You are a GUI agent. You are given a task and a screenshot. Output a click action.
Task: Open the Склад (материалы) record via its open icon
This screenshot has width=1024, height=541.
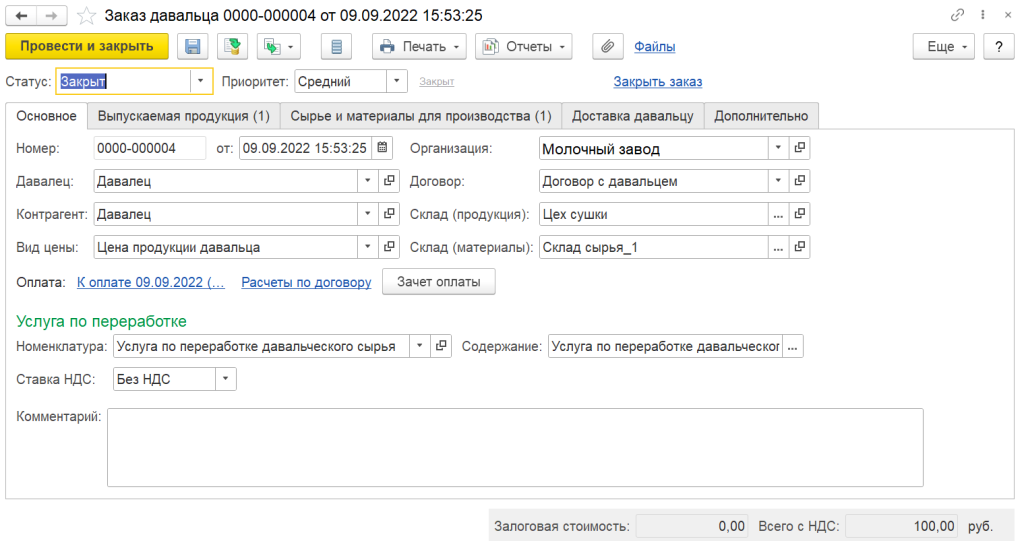coord(799,247)
